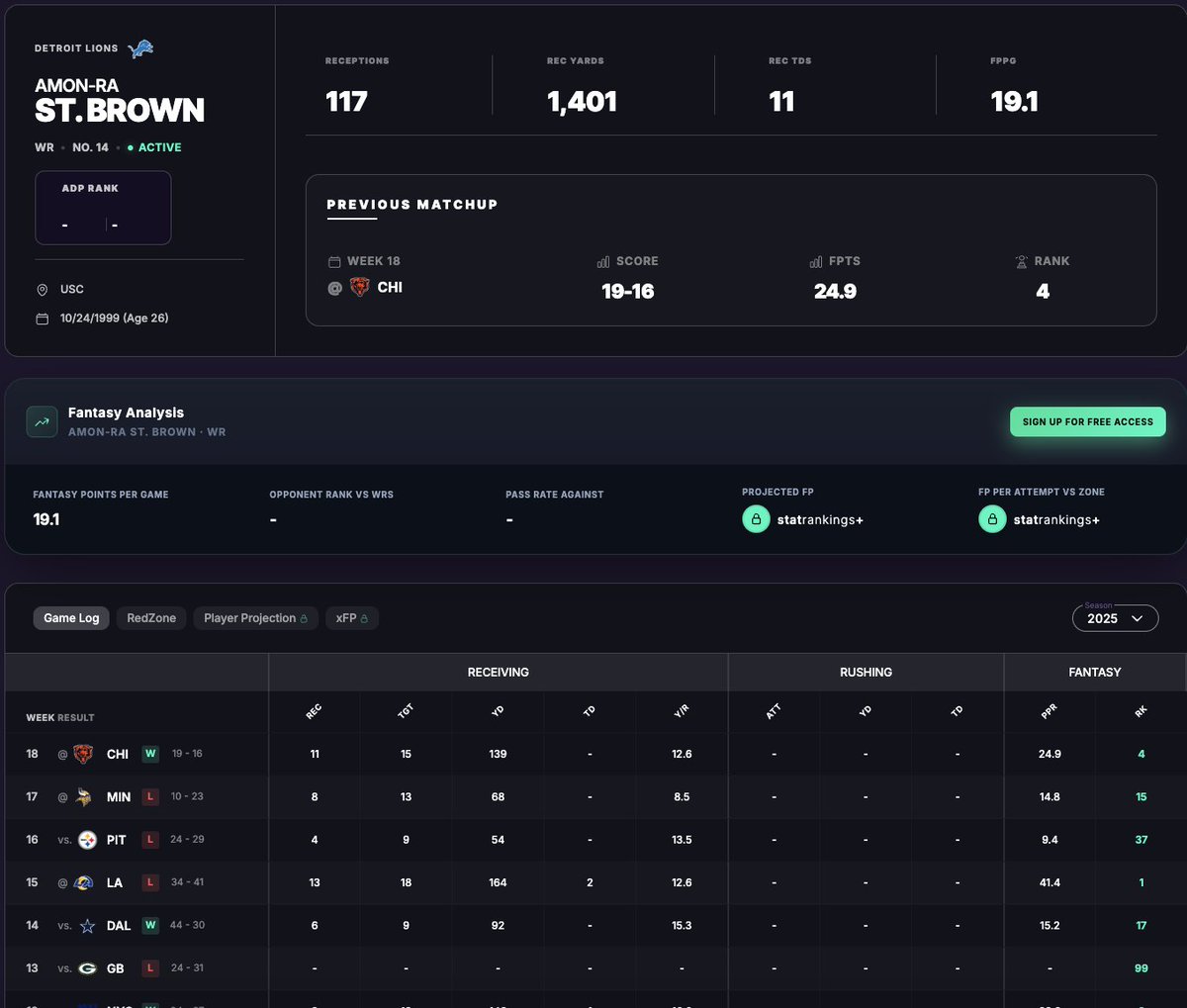This screenshot has width=1187, height=1008.
Task: Click the Cowboys star logo in week 14 row
Action: pyautogui.click(x=87, y=926)
